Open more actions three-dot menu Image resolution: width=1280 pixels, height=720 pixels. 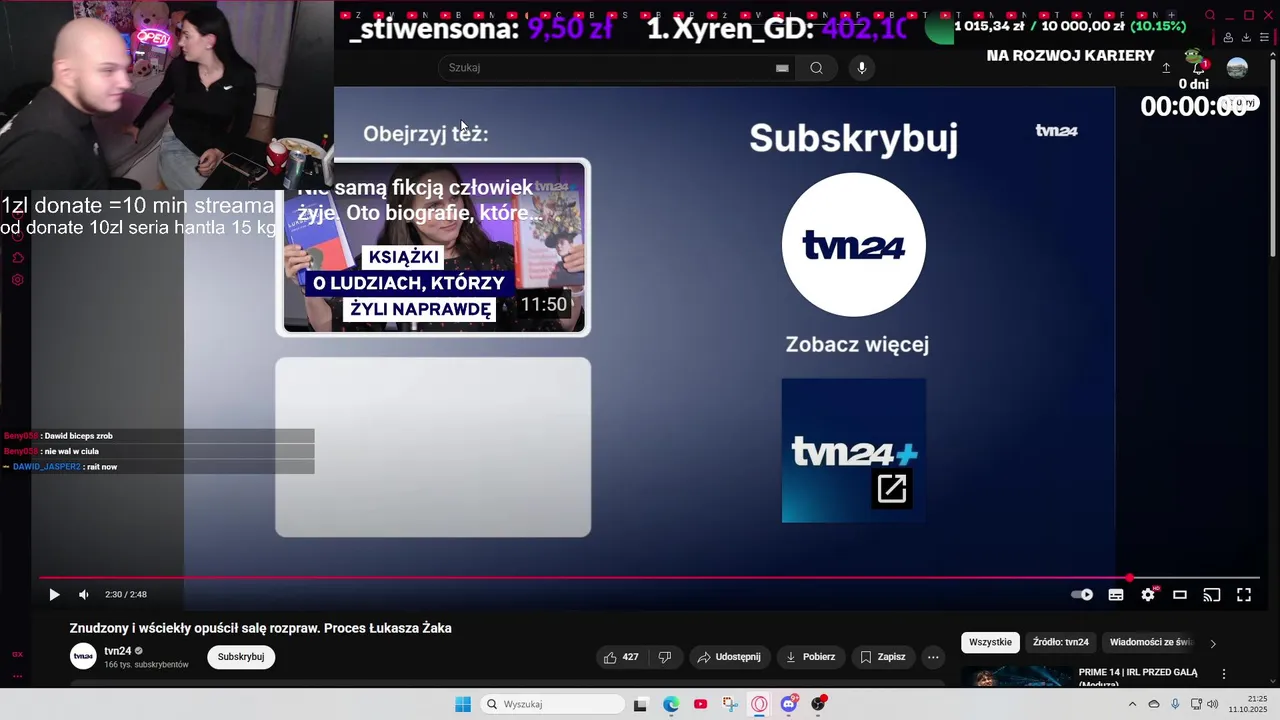(x=933, y=657)
